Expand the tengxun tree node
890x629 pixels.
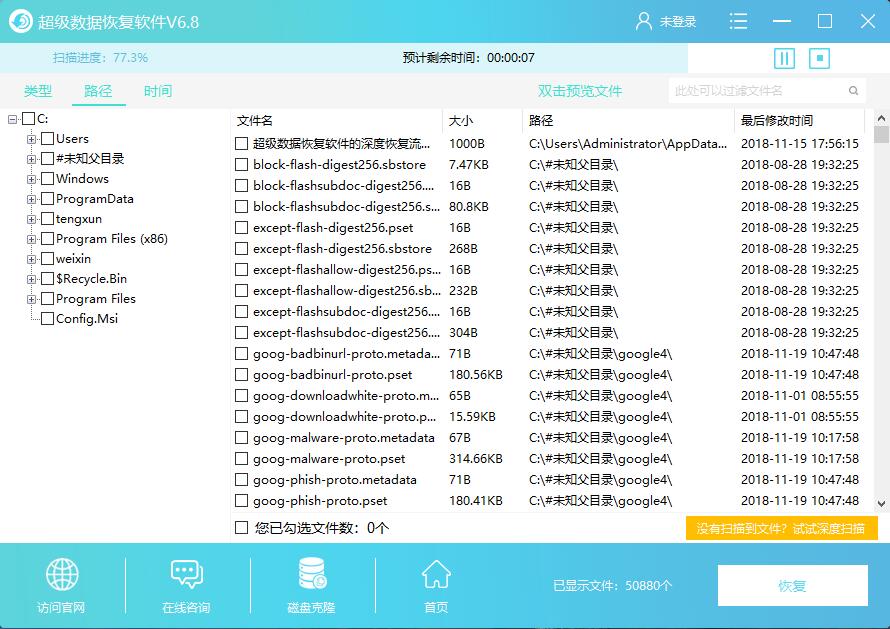tap(32, 219)
